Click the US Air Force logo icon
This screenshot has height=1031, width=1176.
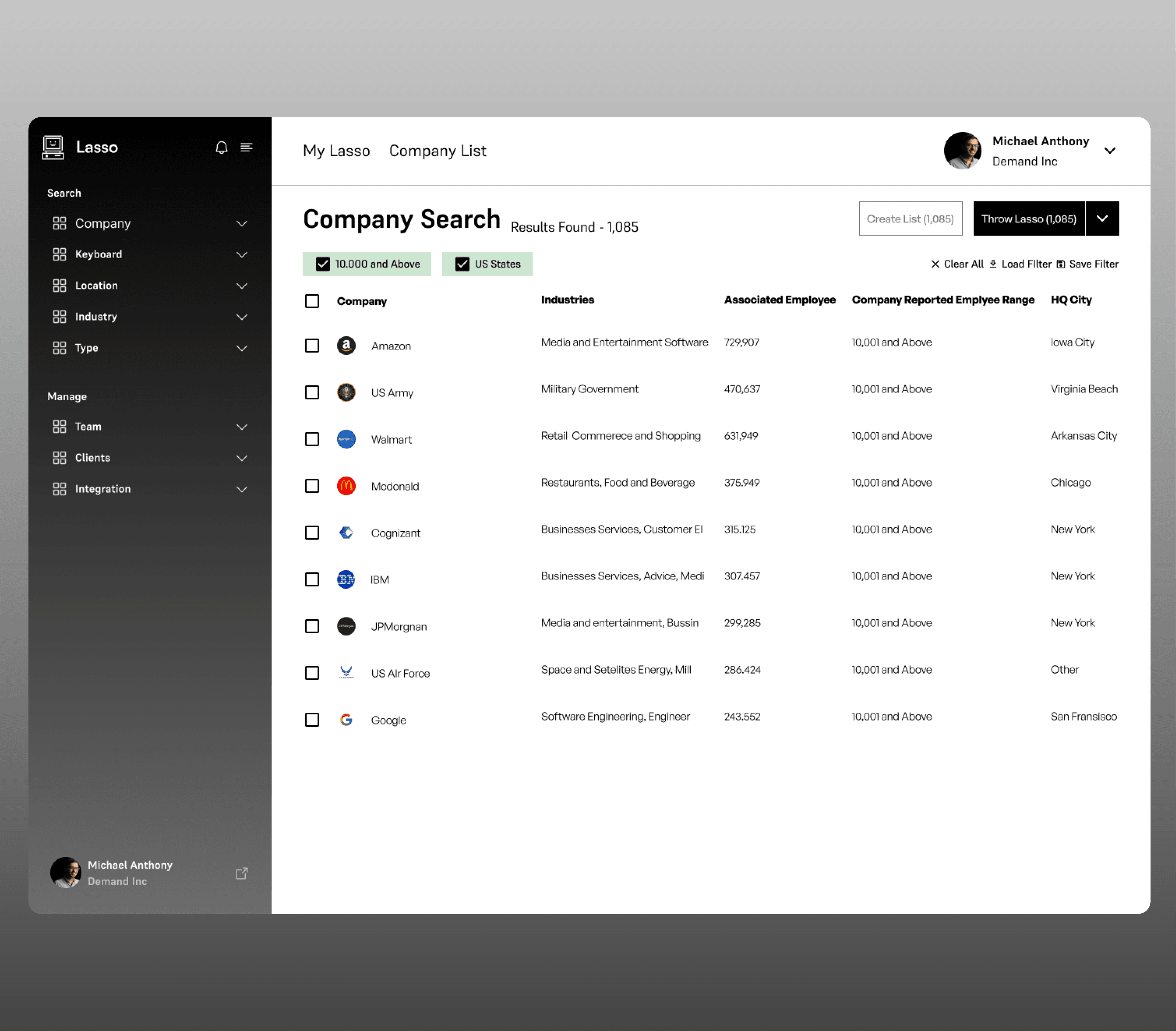(346, 673)
